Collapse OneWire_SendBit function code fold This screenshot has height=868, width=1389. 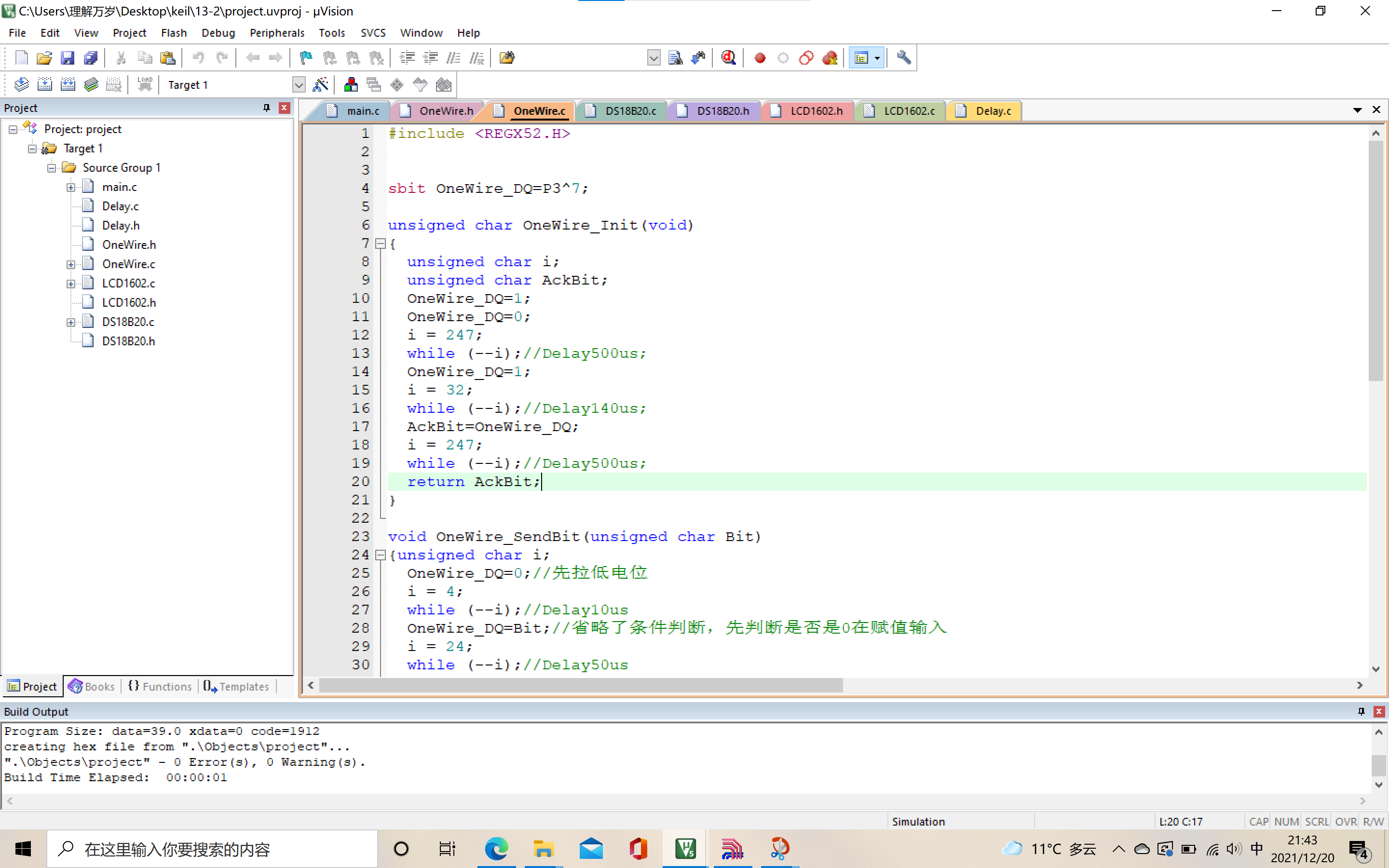pos(380,555)
